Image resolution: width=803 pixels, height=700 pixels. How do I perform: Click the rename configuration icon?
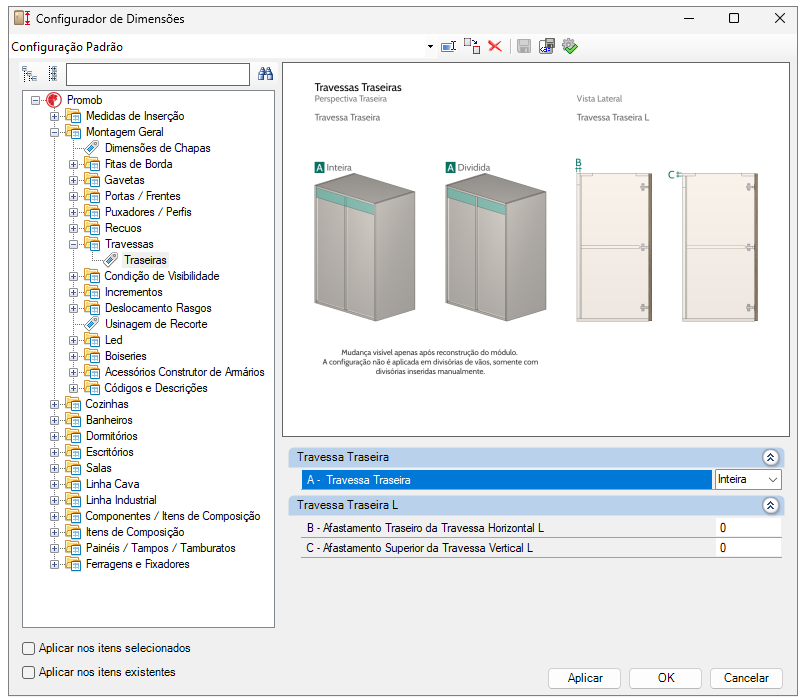(448, 47)
